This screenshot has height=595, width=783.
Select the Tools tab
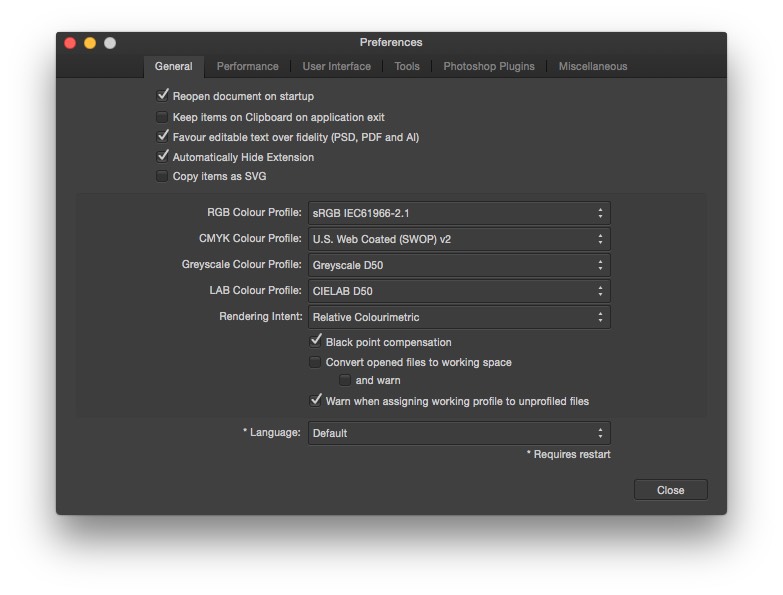pos(407,67)
